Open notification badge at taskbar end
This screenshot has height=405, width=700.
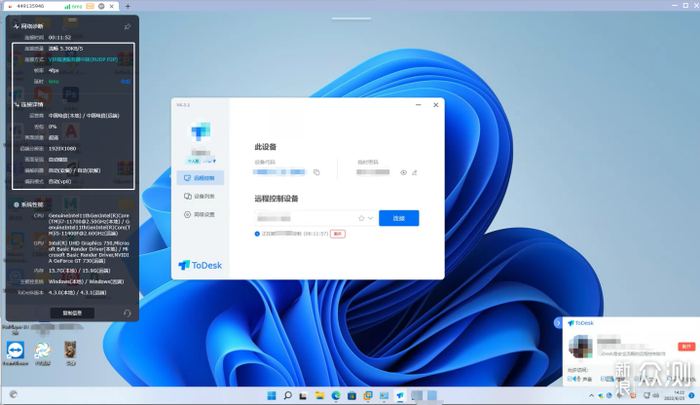[692, 396]
